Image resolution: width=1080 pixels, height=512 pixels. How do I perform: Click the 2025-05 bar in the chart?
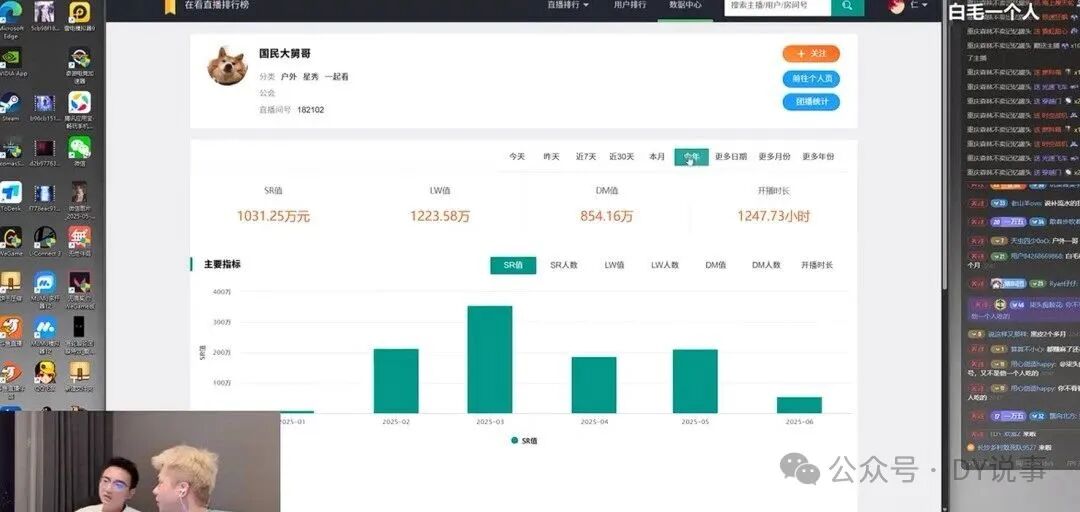pos(695,381)
